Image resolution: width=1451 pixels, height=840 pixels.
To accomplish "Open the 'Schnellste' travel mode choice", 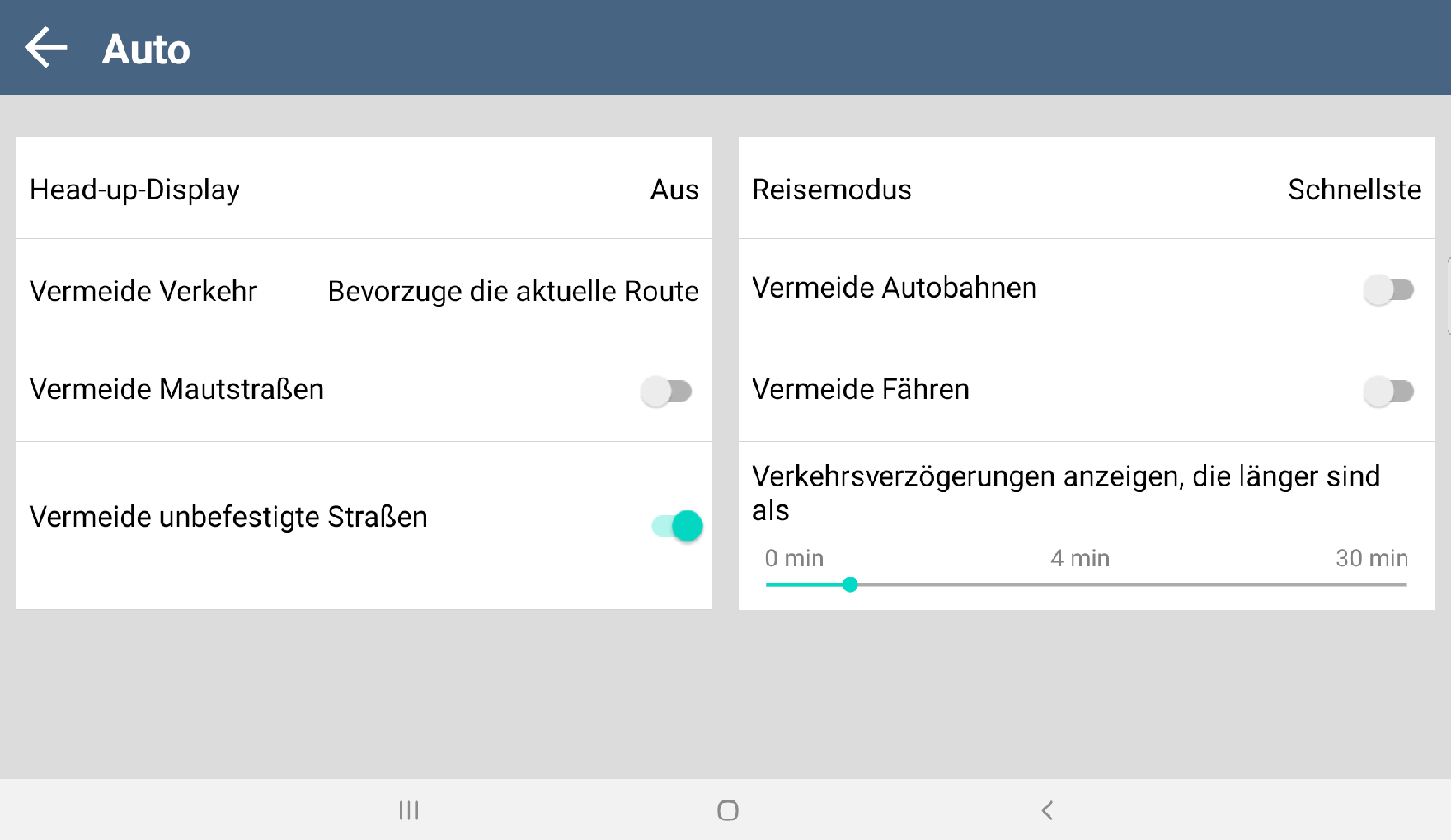I will coord(1354,190).
